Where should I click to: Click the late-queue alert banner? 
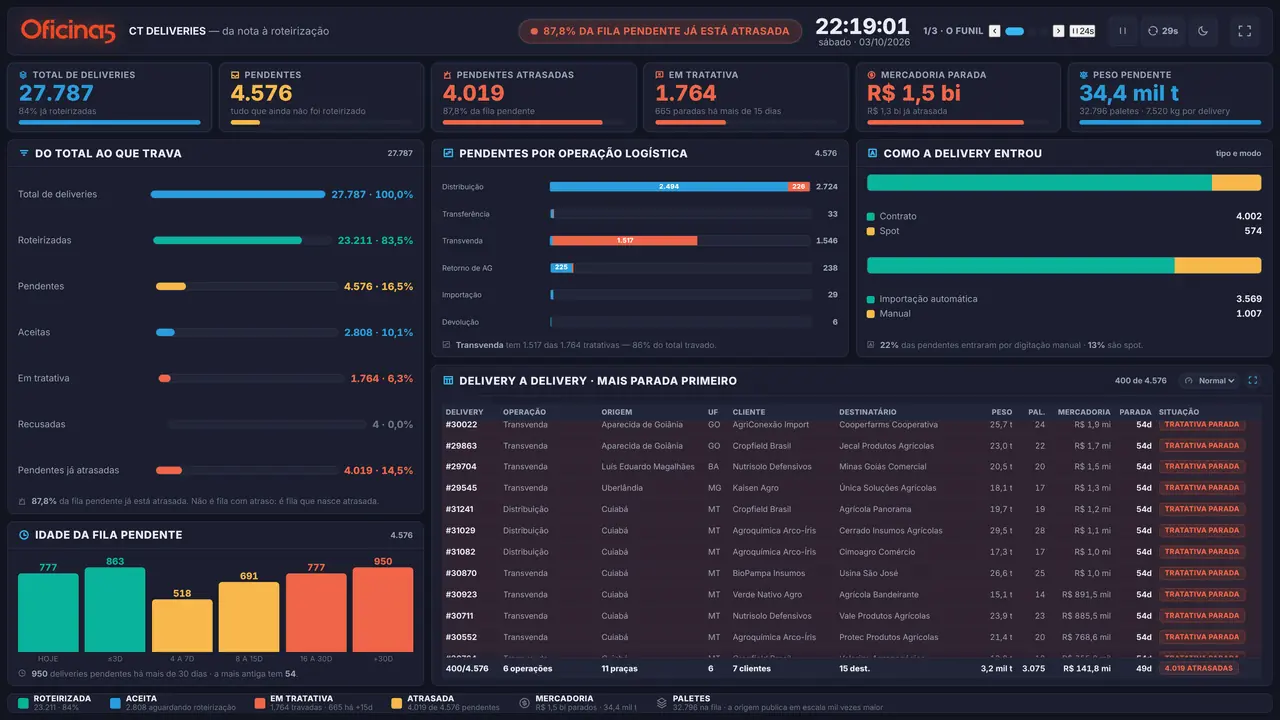660,31
